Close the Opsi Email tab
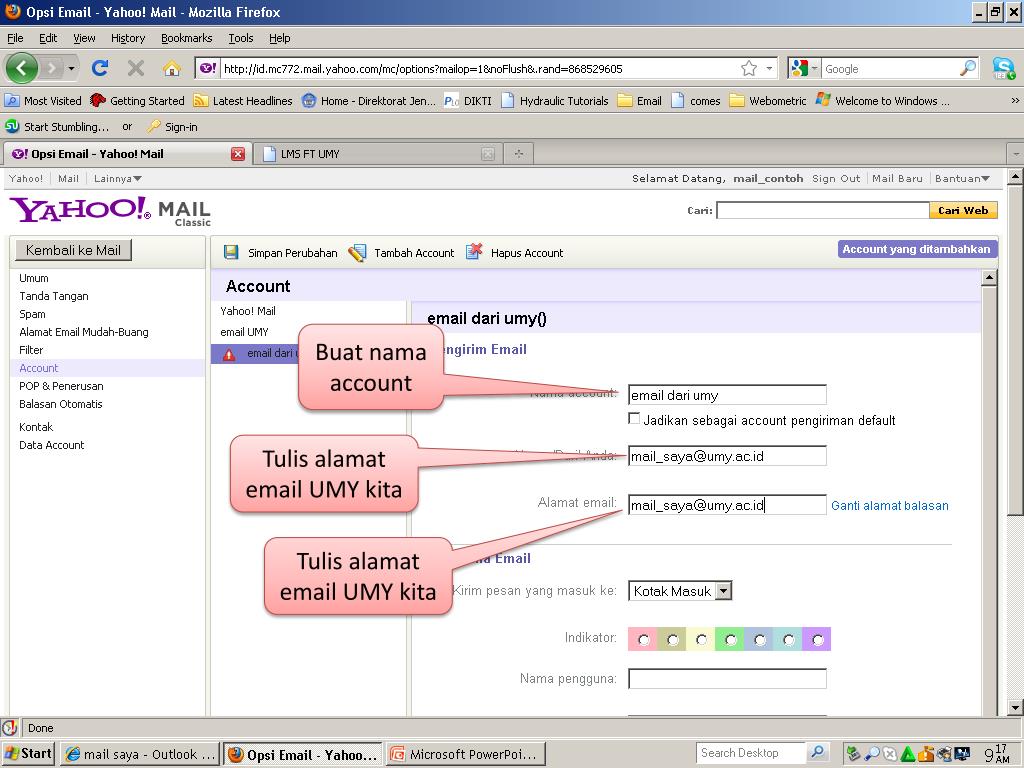Screen dimensions: 1024x768 pos(238,154)
